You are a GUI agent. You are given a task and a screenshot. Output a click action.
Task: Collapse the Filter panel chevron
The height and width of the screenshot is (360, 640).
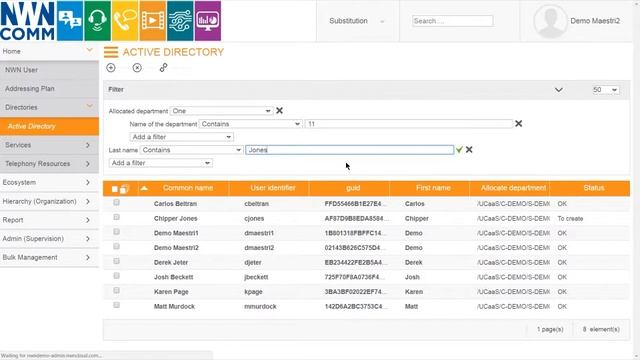pyautogui.click(x=559, y=90)
